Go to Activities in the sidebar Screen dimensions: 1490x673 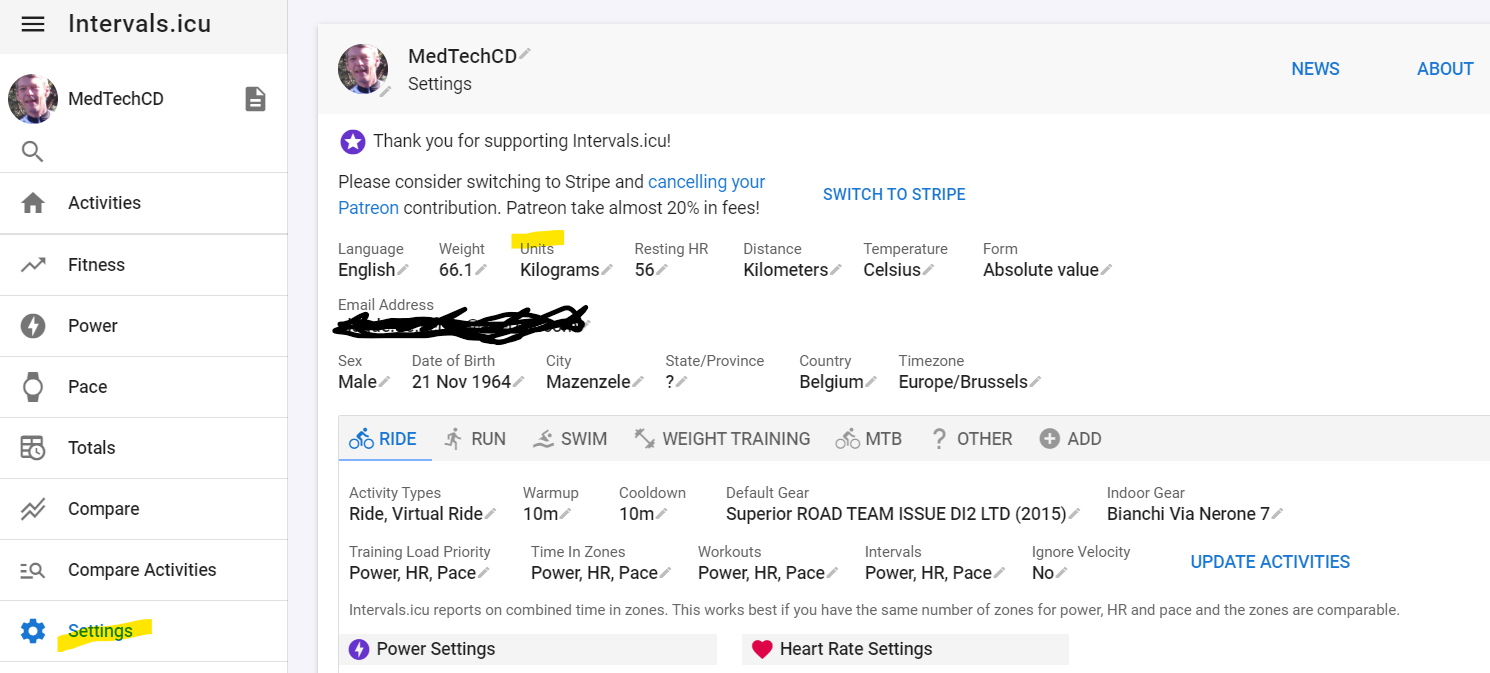pos(144,203)
